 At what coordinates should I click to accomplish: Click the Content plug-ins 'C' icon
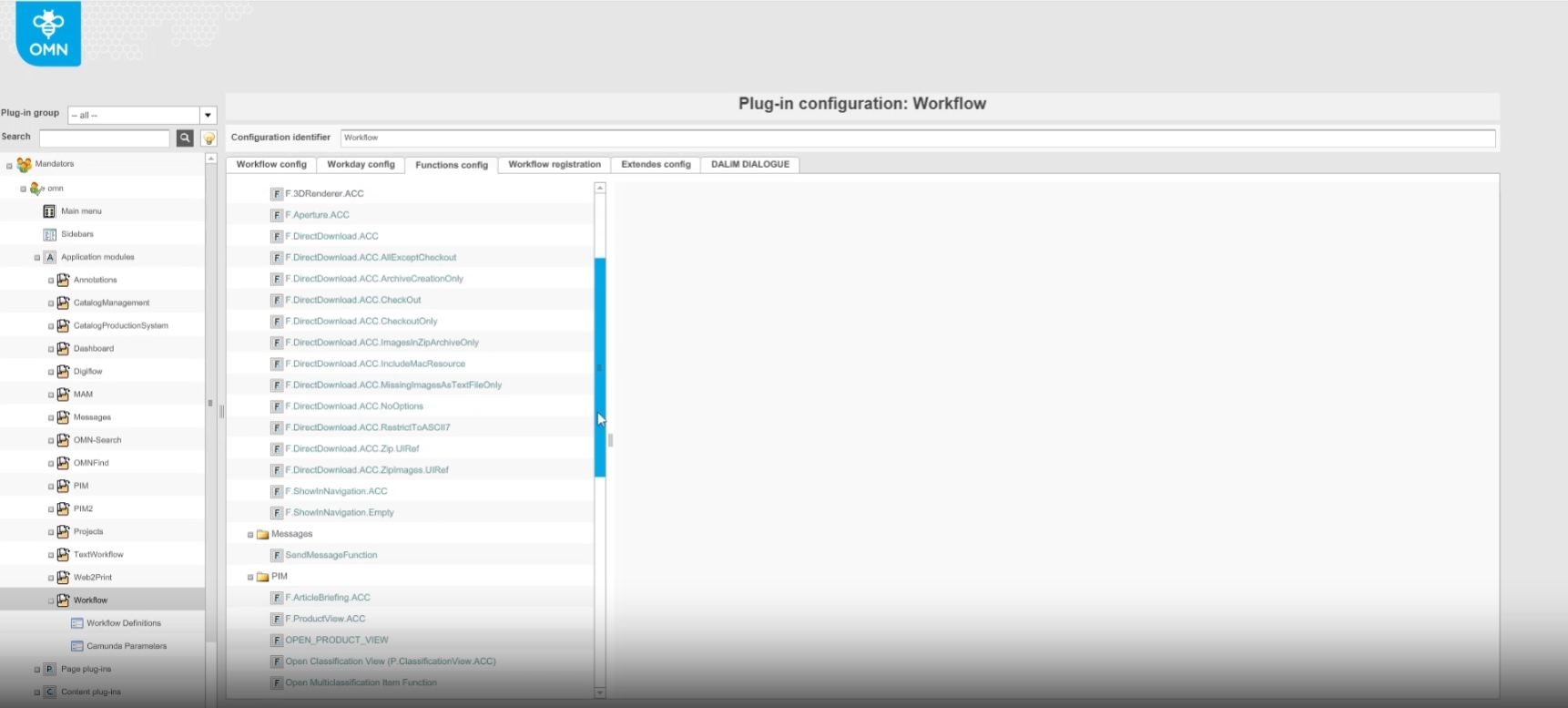[50, 692]
